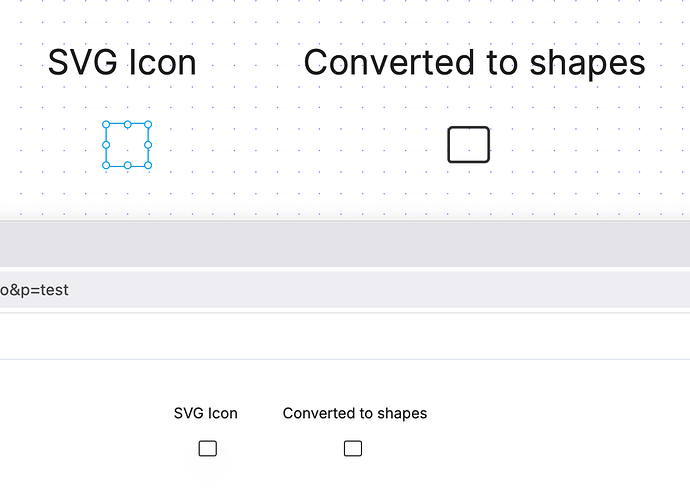Click the bottom-left selection handle
Viewport: 690px width, 495px height.
[106, 165]
